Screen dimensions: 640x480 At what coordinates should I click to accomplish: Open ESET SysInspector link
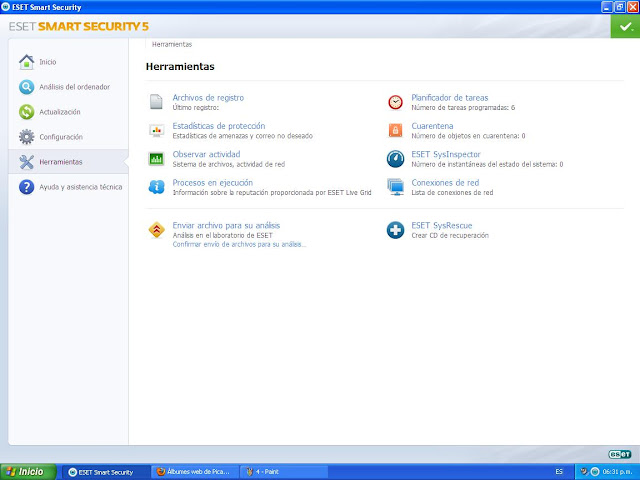pyautogui.click(x=446, y=154)
